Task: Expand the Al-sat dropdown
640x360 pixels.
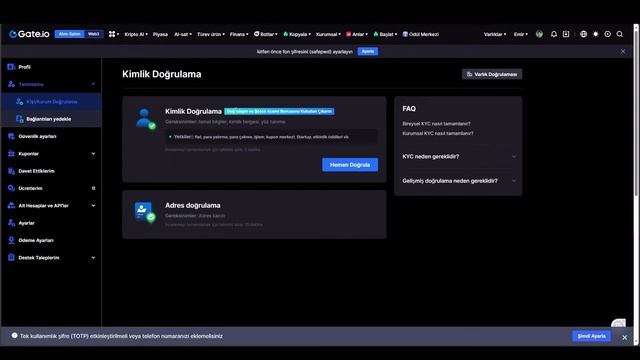Action: [182, 34]
